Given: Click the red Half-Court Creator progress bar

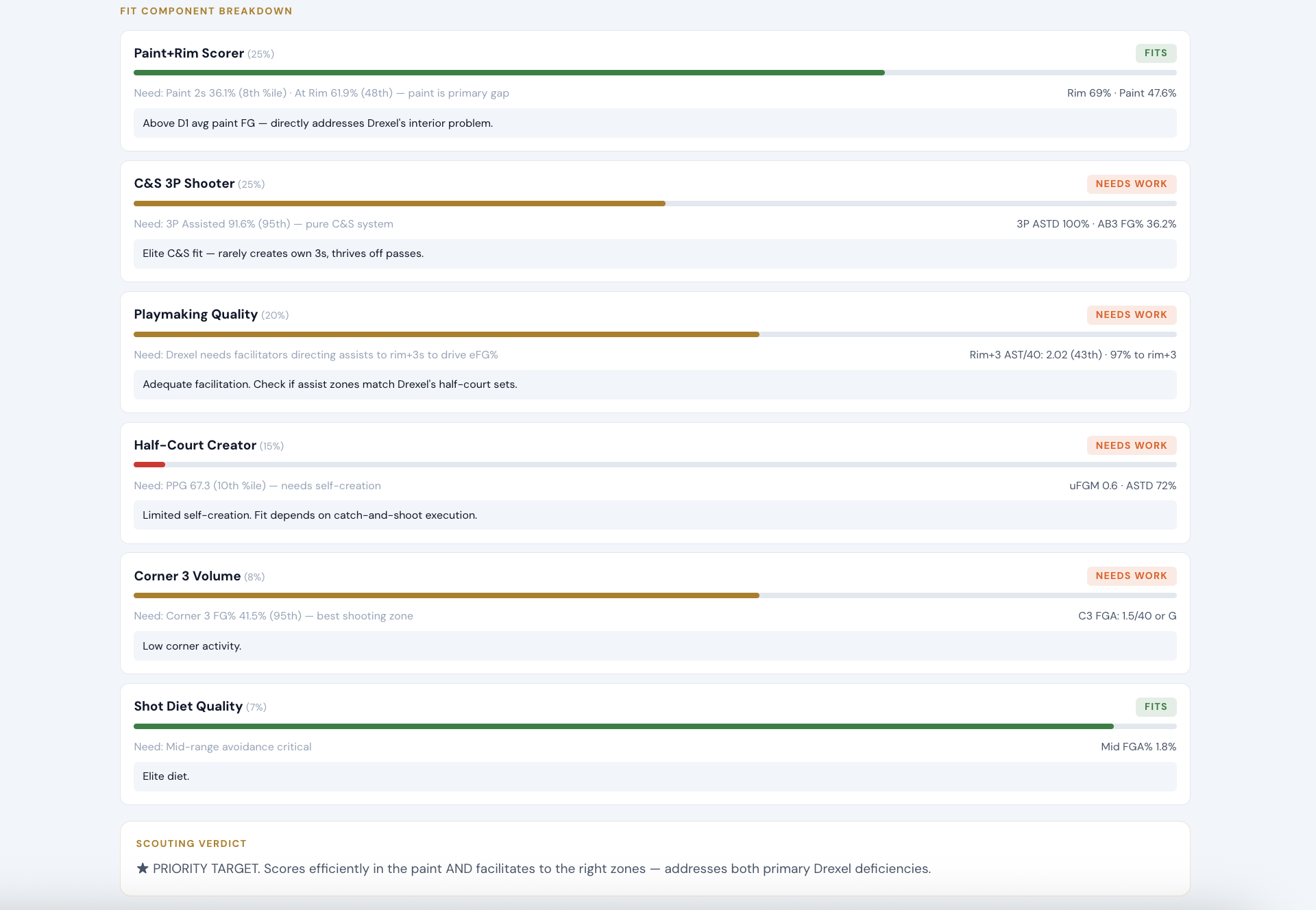Looking at the screenshot, I should point(149,465).
